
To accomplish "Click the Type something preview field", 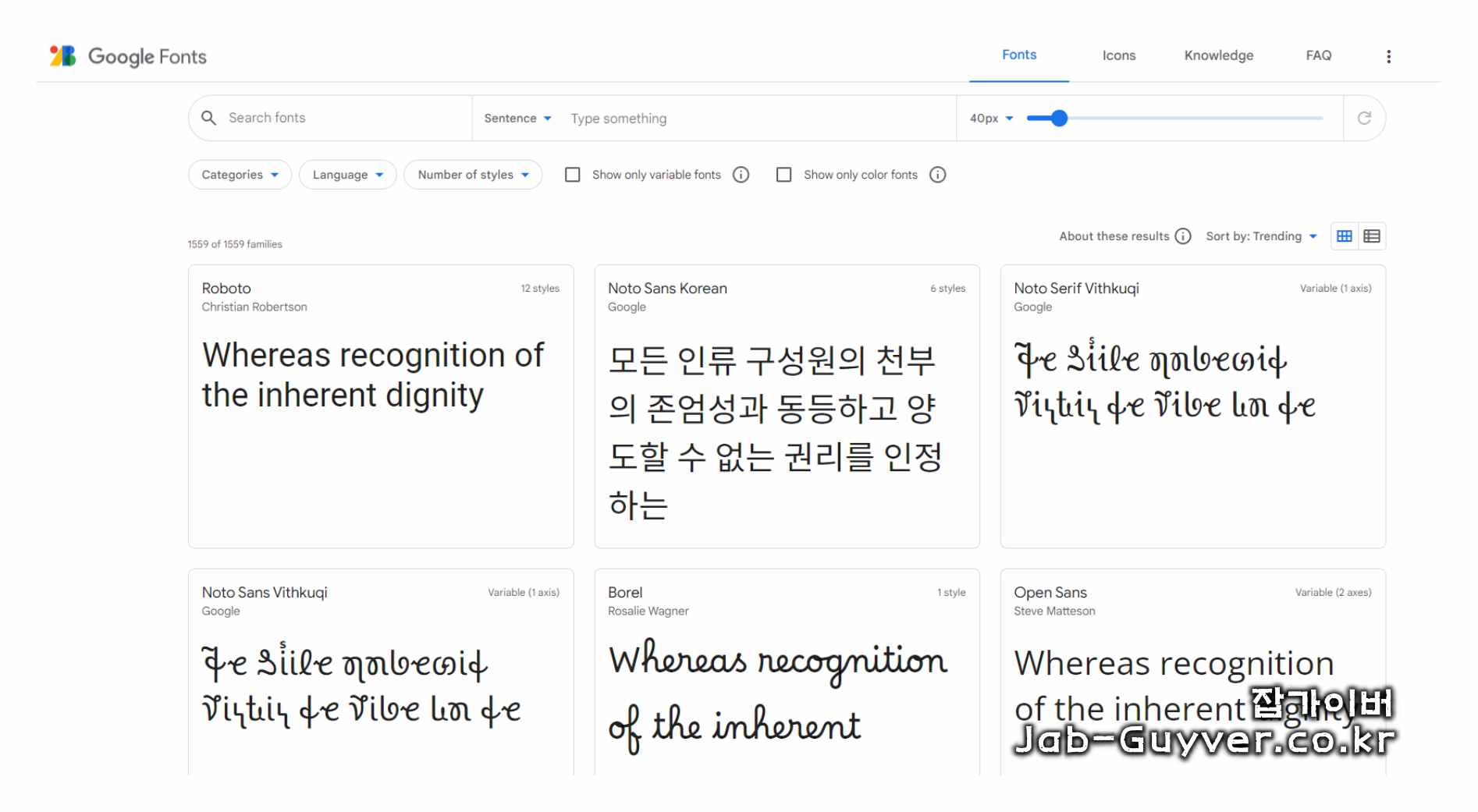I will [x=757, y=119].
